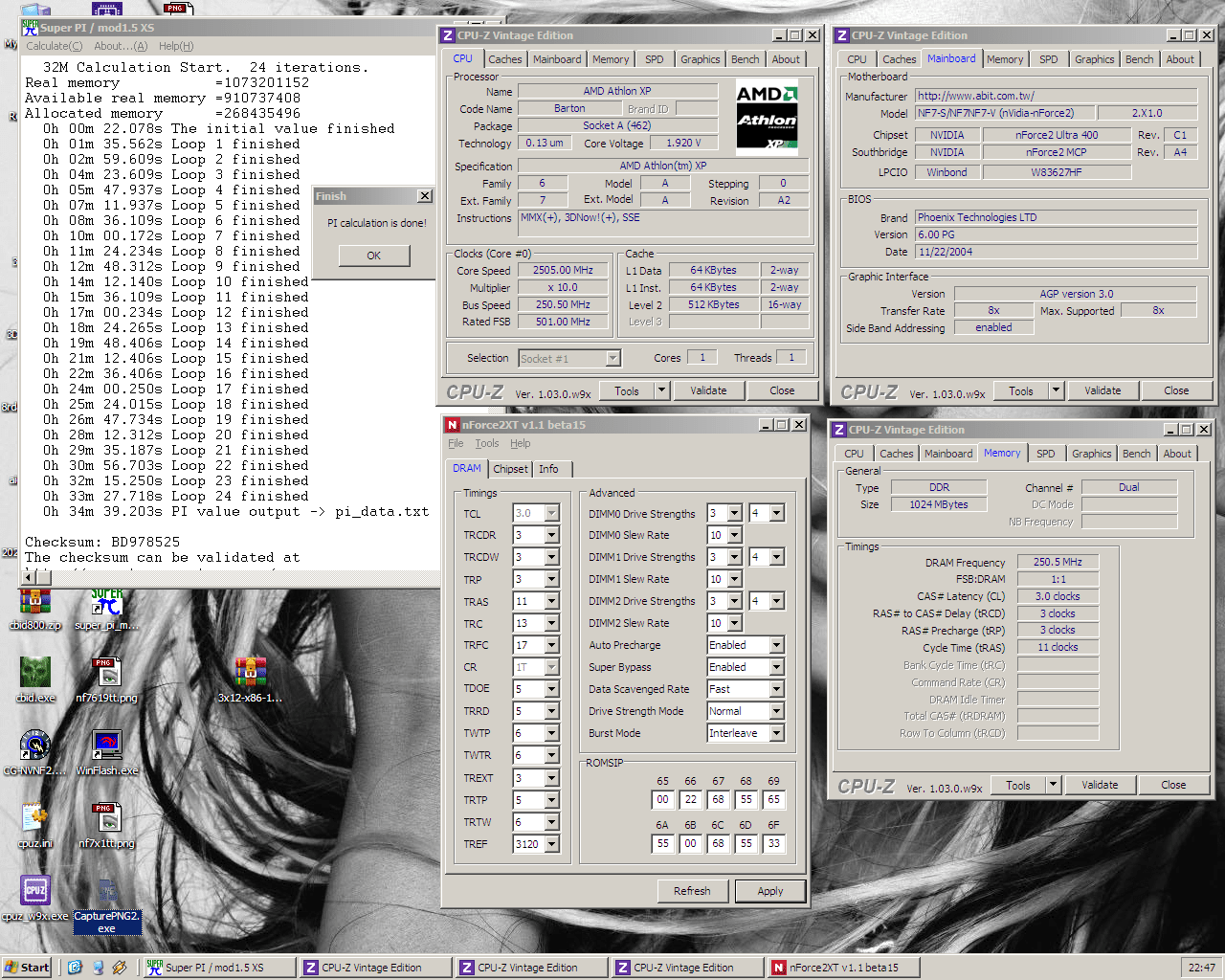
Task: Open File menu in nForce2XT
Action: click(x=456, y=443)
